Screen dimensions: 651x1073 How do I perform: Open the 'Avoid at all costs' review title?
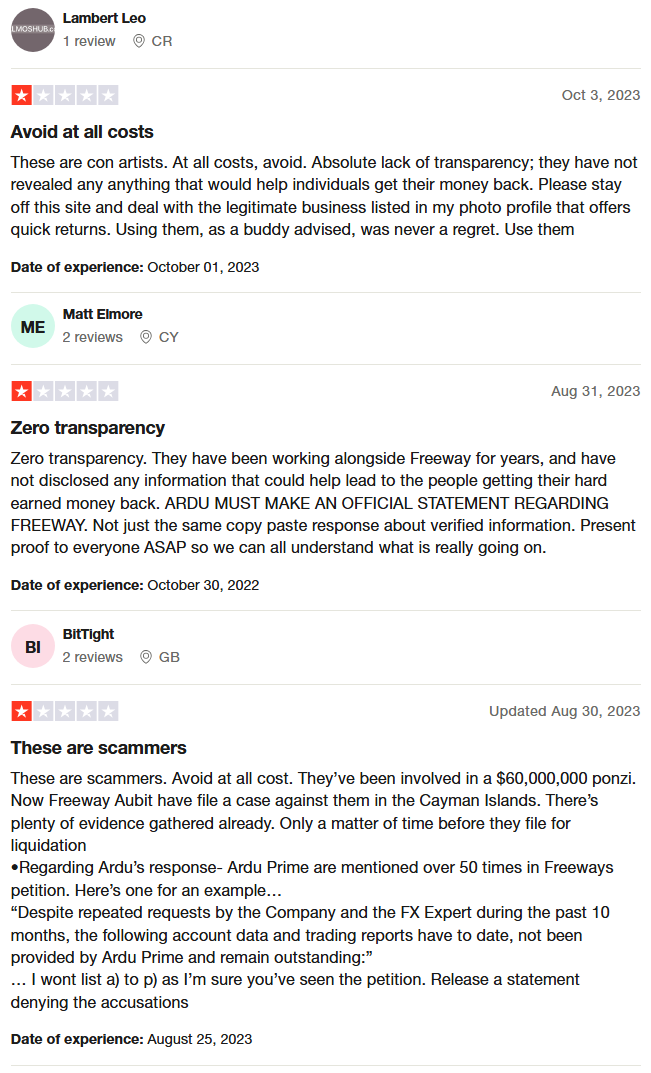point(82,132)
